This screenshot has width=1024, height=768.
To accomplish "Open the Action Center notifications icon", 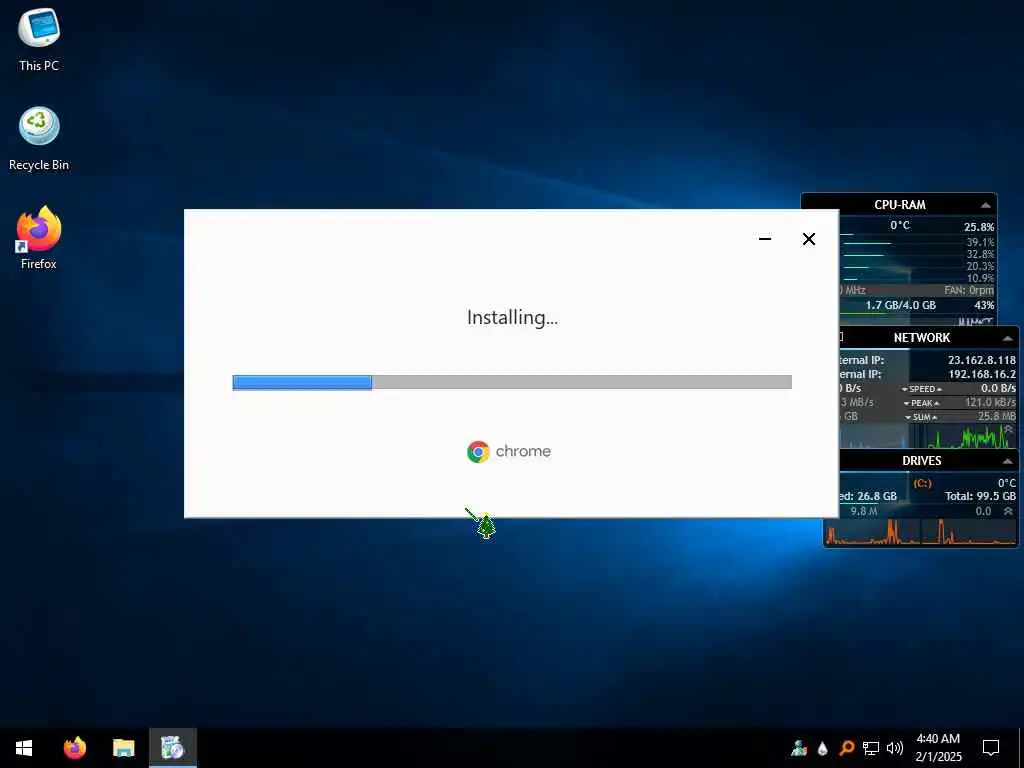I will (991, 748).
